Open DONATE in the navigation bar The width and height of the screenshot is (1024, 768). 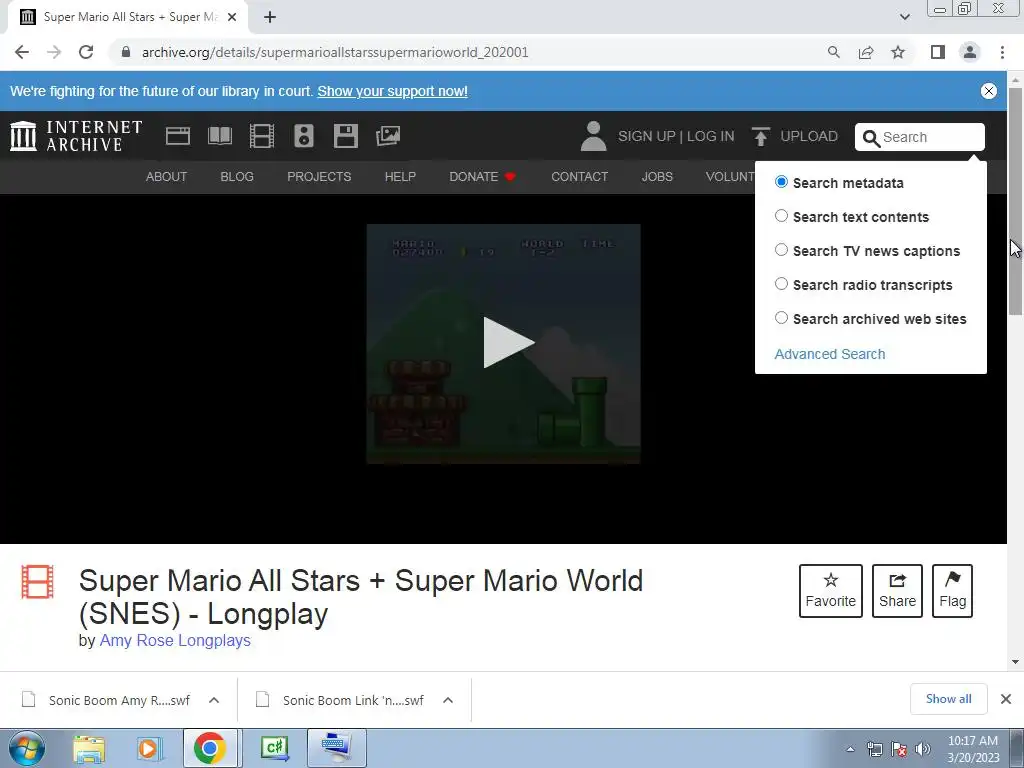[x=482, y=176]
